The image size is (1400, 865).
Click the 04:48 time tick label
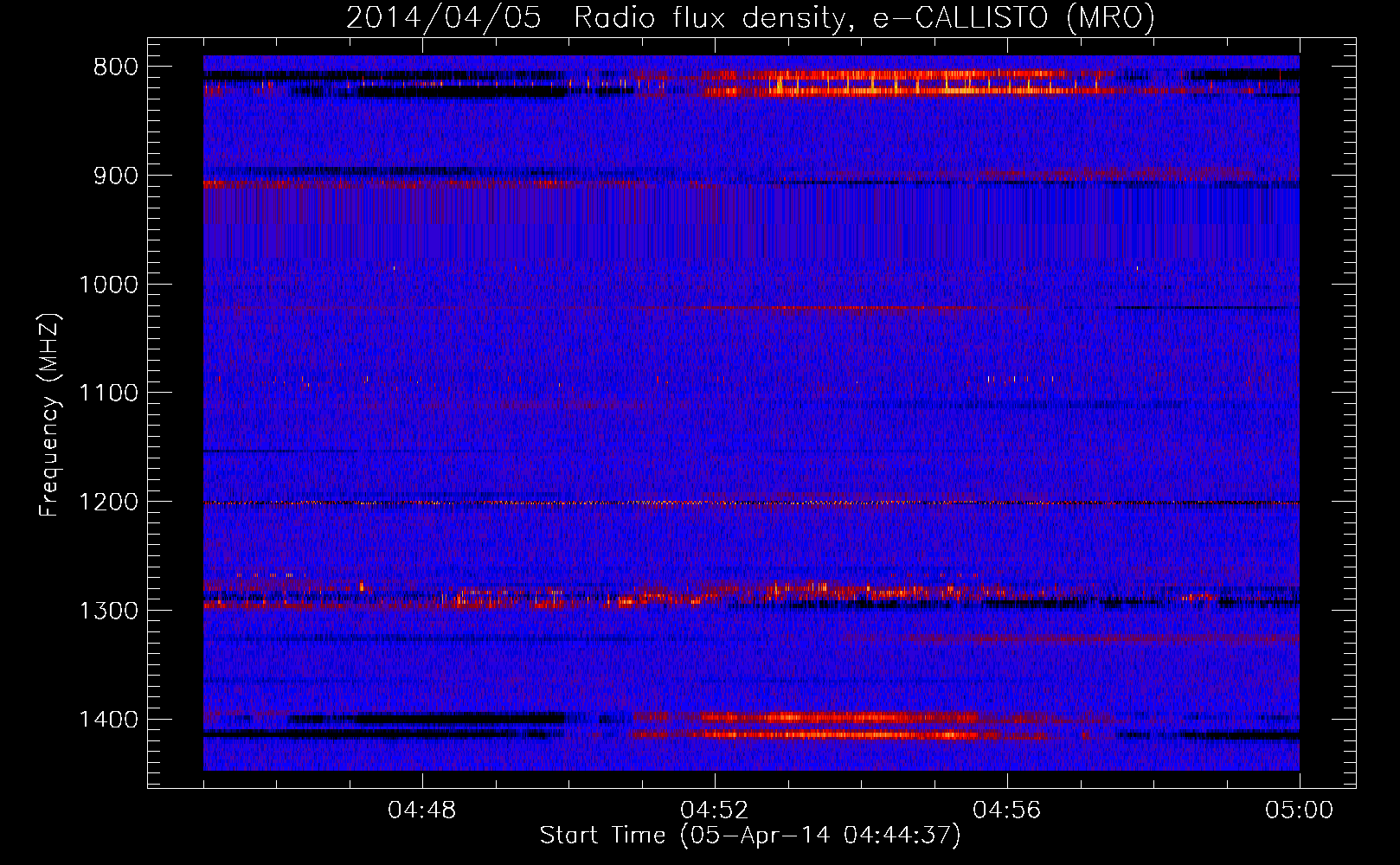(x=422, y=811)
